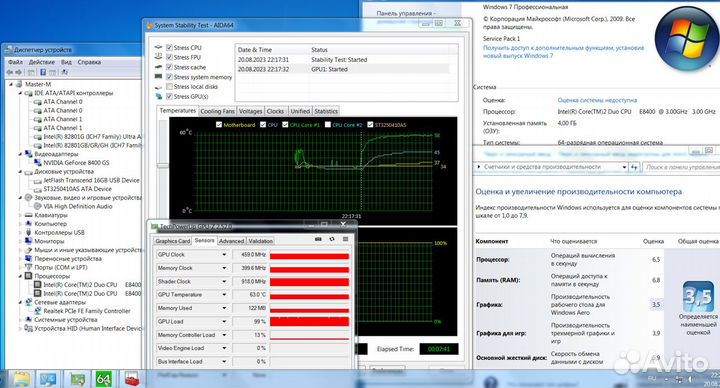The width and height of the screenshot is (720, 388).
Task: Open Explorer folder icon in taskbar
Action: click(x=21, y=379)
